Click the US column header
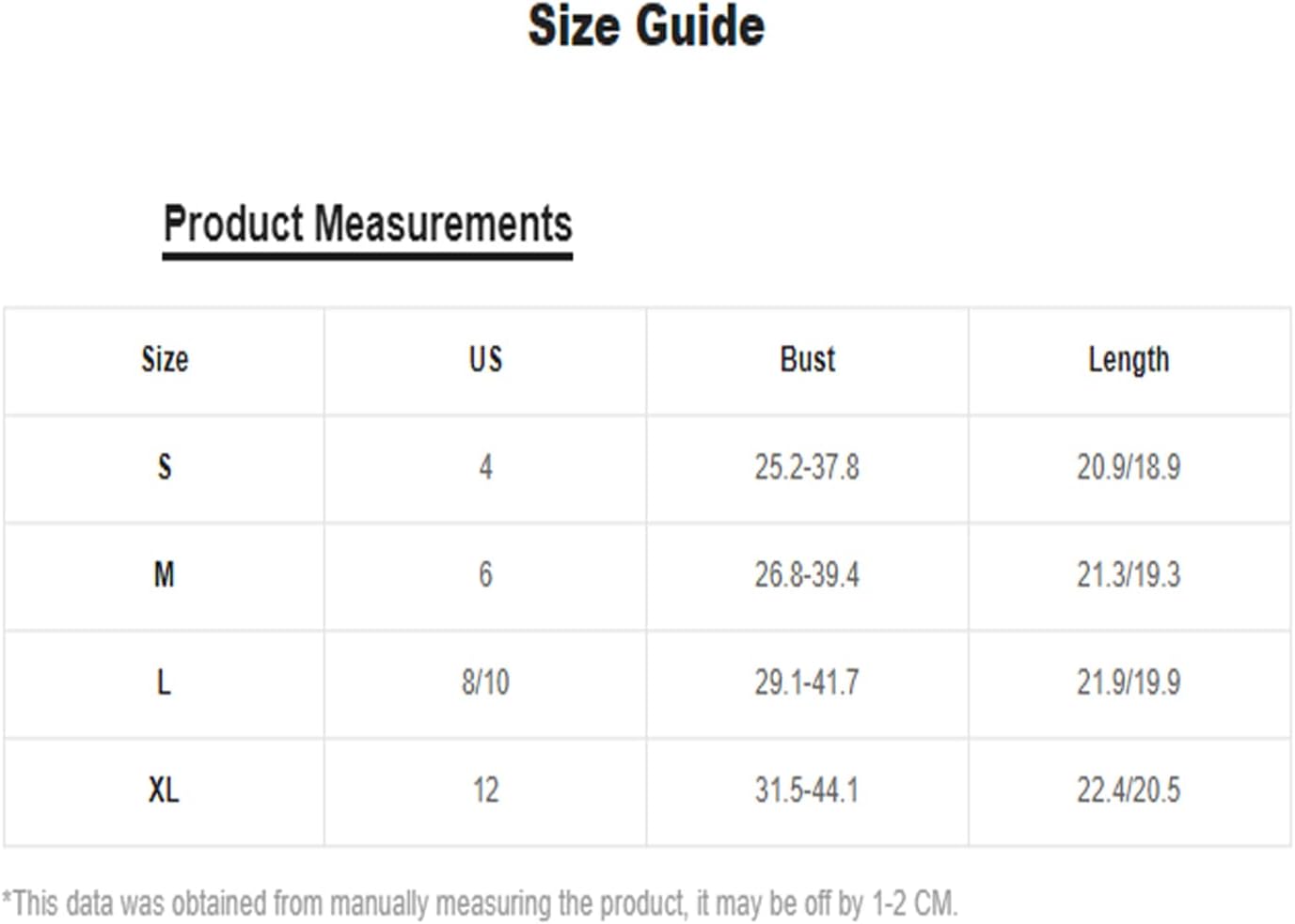The width and height of the screenshot is (1295, 924). pos(486,360)
